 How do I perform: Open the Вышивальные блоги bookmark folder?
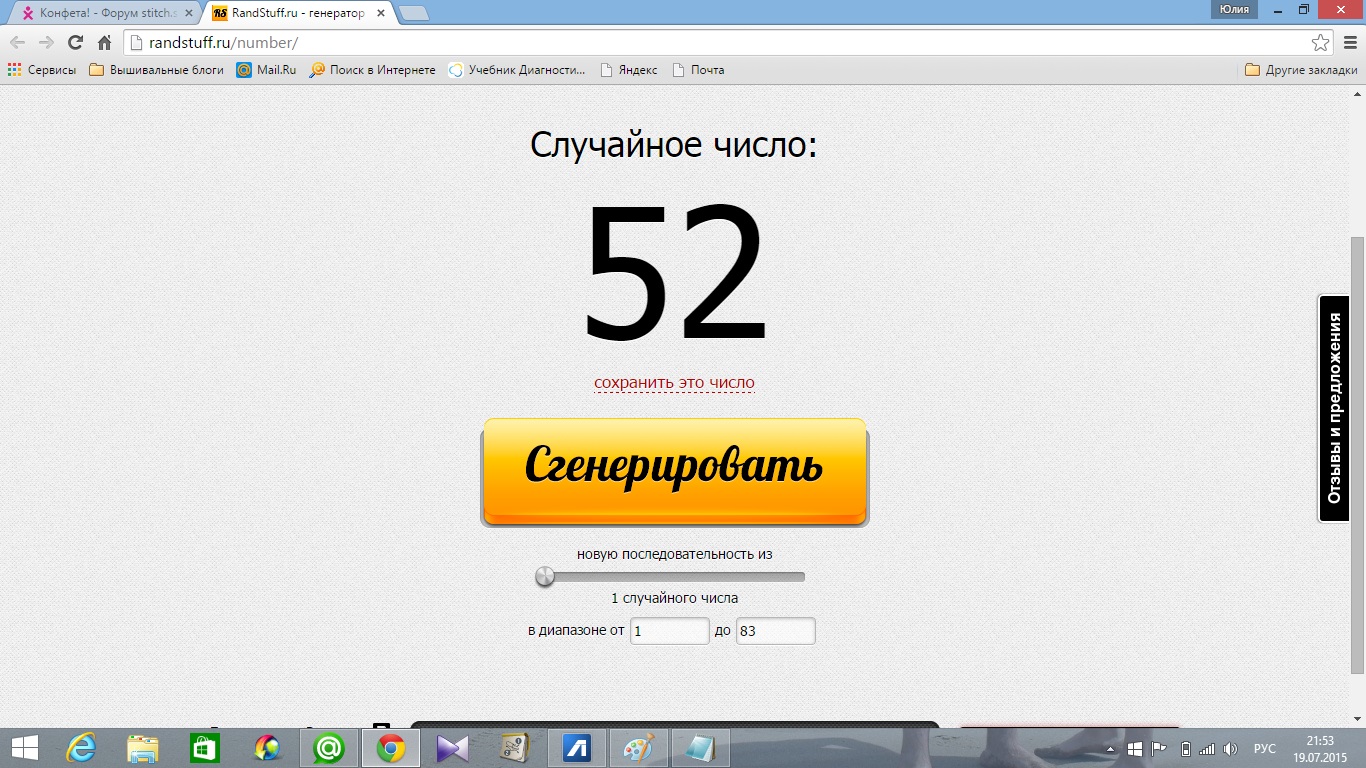tap(156, 70)
